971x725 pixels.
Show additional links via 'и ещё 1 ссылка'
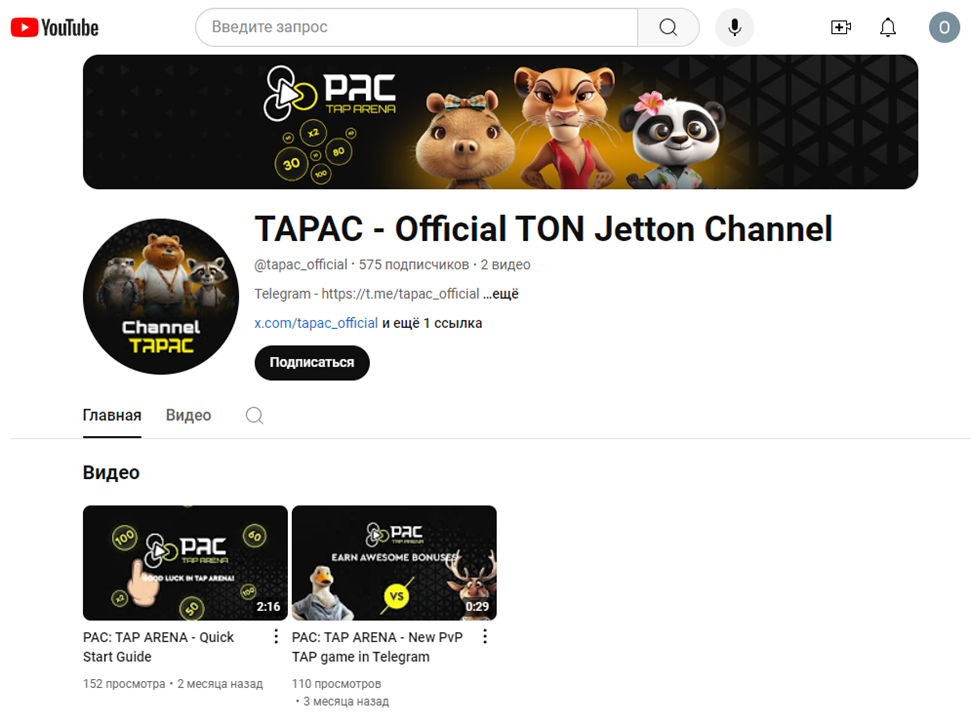(x=432, y=323)
